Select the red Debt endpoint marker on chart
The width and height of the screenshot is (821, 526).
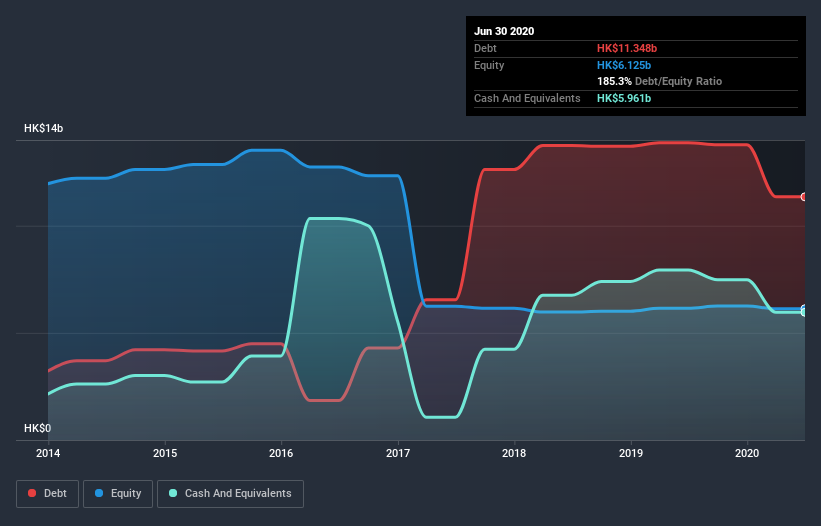[804, 197]
